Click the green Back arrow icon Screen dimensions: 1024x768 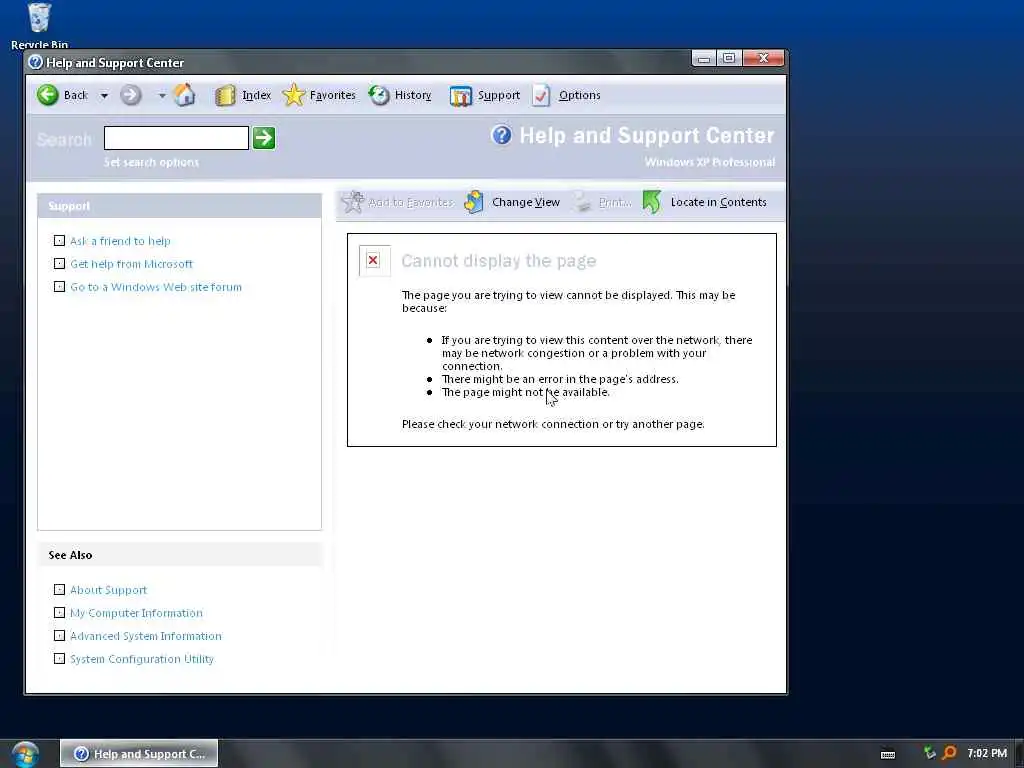[48, 95]
